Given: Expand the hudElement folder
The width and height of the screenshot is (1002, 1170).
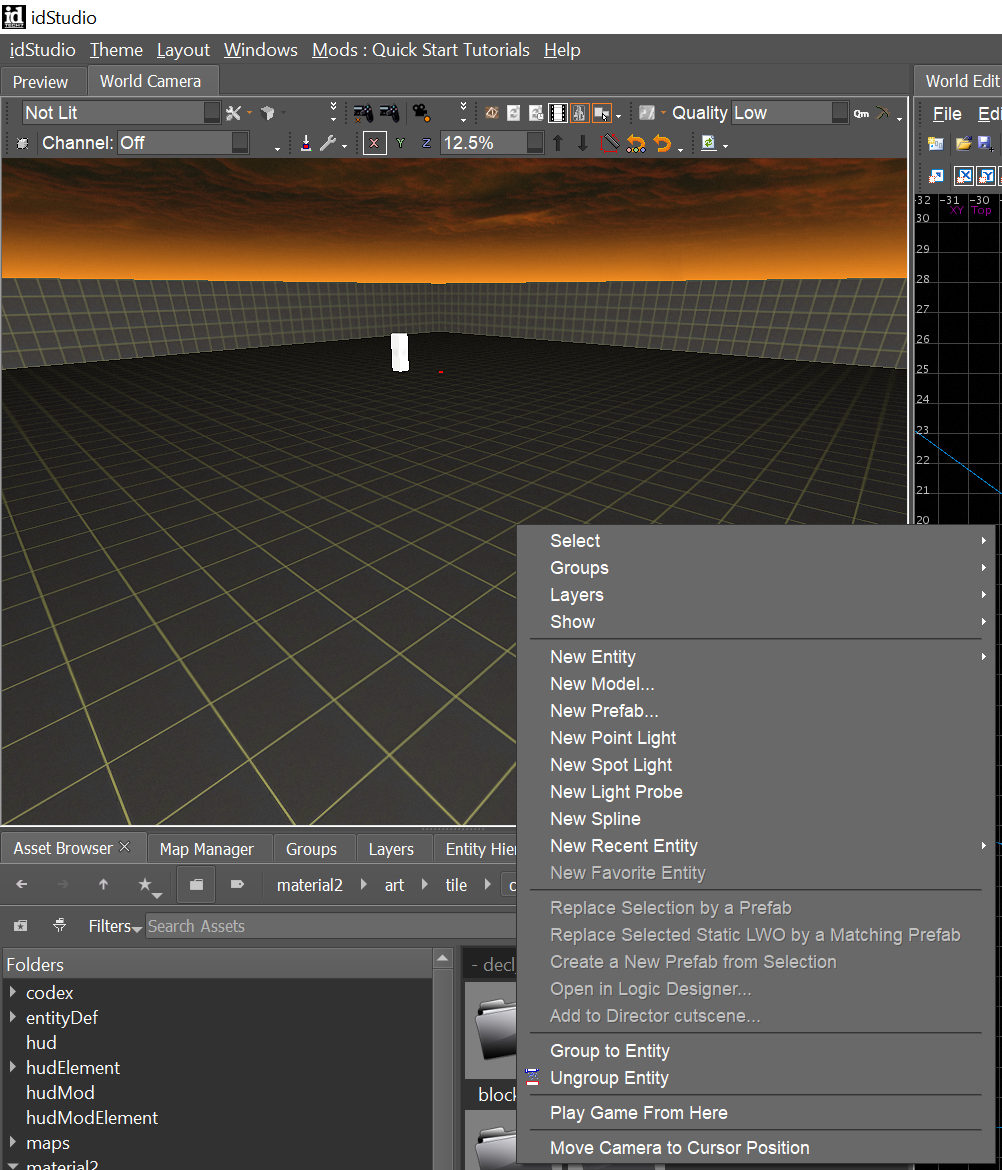Looking at the screenshot, I should pyautogui.click(x=13, y=1067).
